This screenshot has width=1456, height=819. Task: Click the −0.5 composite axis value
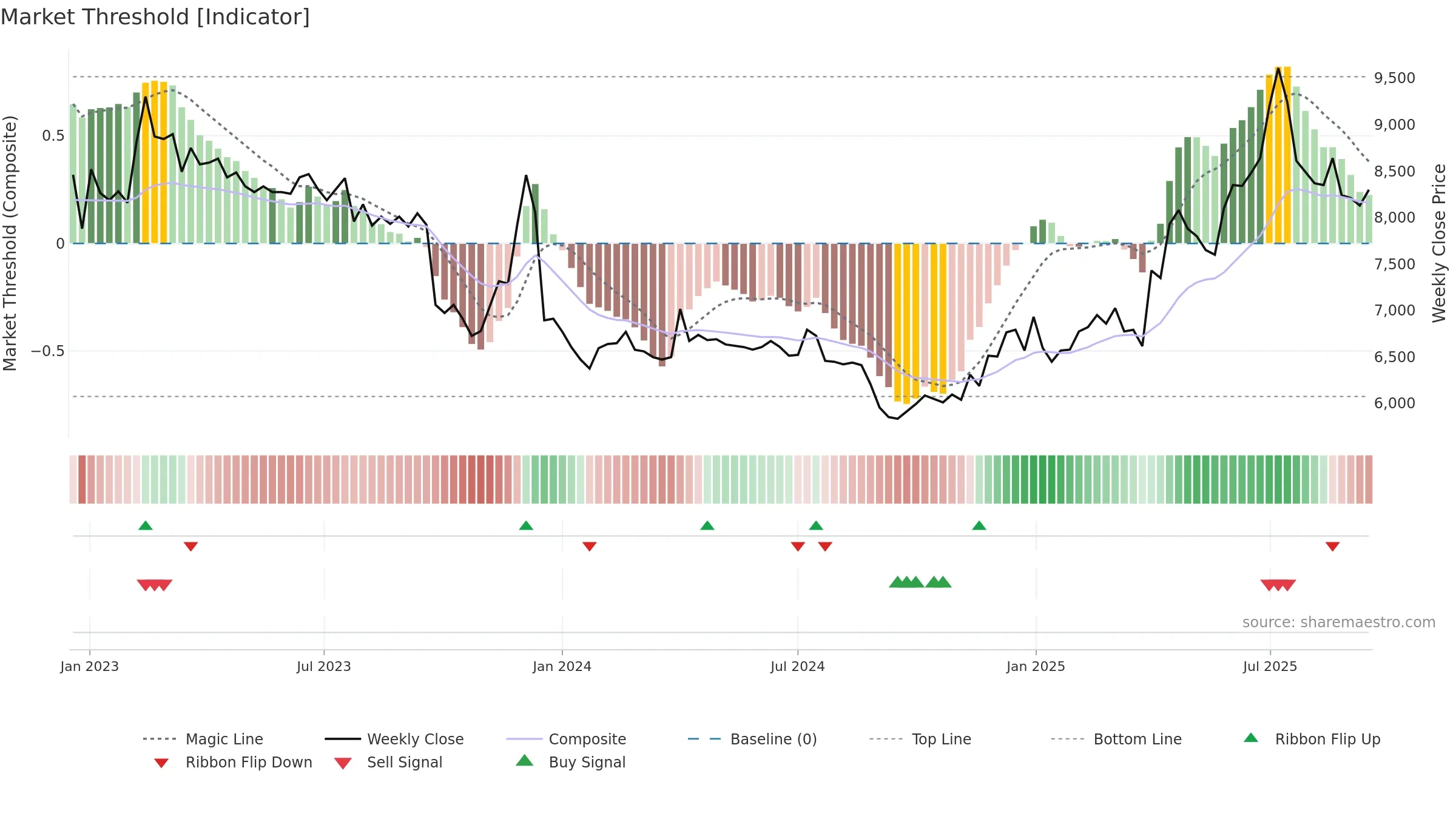coord(48,351)
